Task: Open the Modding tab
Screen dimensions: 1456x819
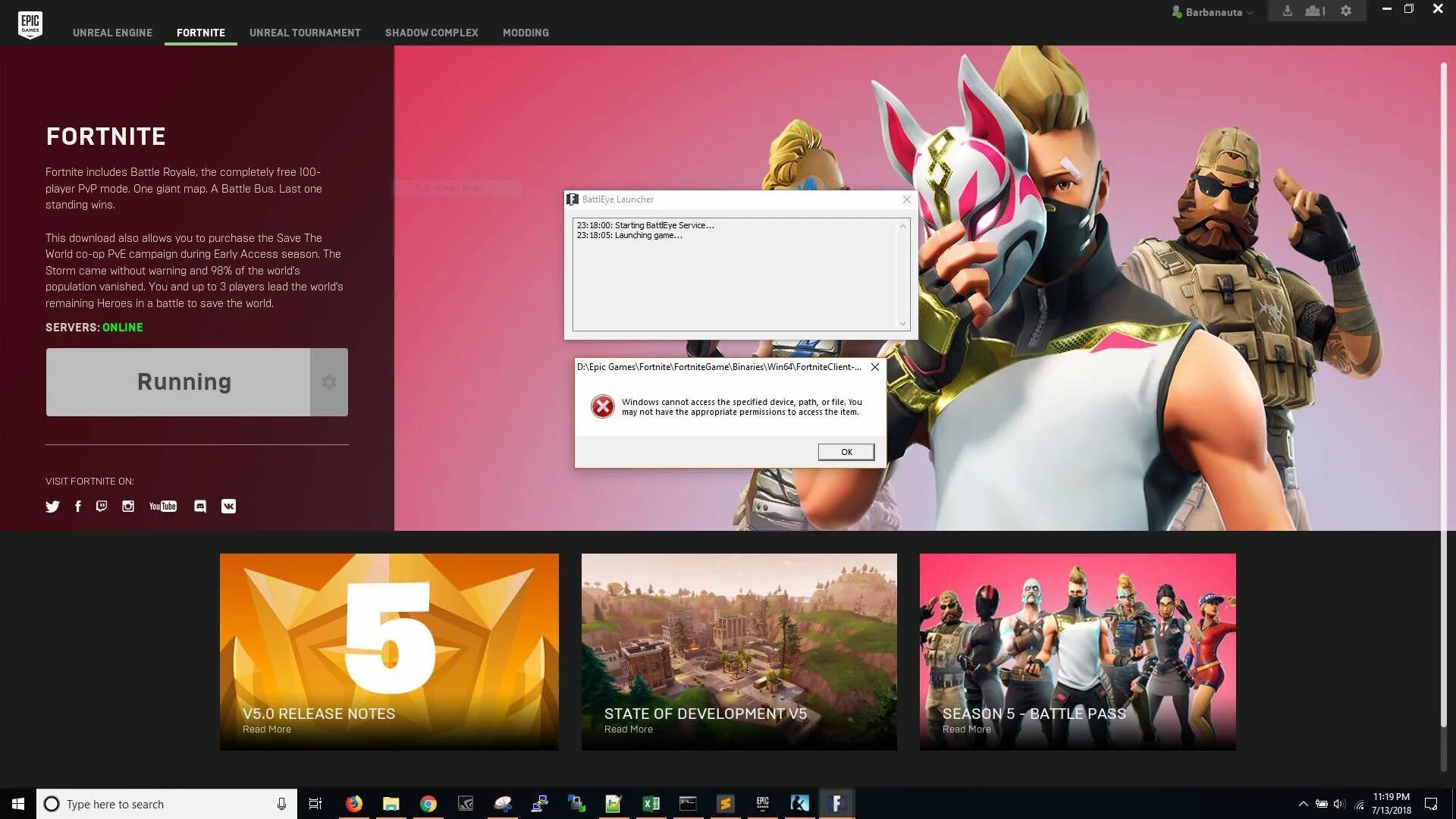Action: 526,33
